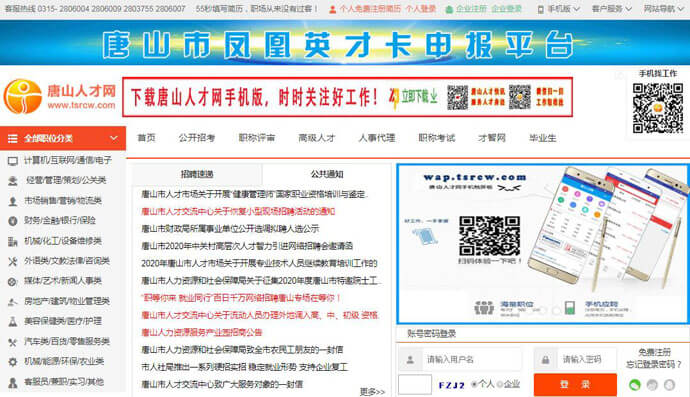Click the beauty healthcare category icon
690x397 pixels.
(x=13, y=322)
